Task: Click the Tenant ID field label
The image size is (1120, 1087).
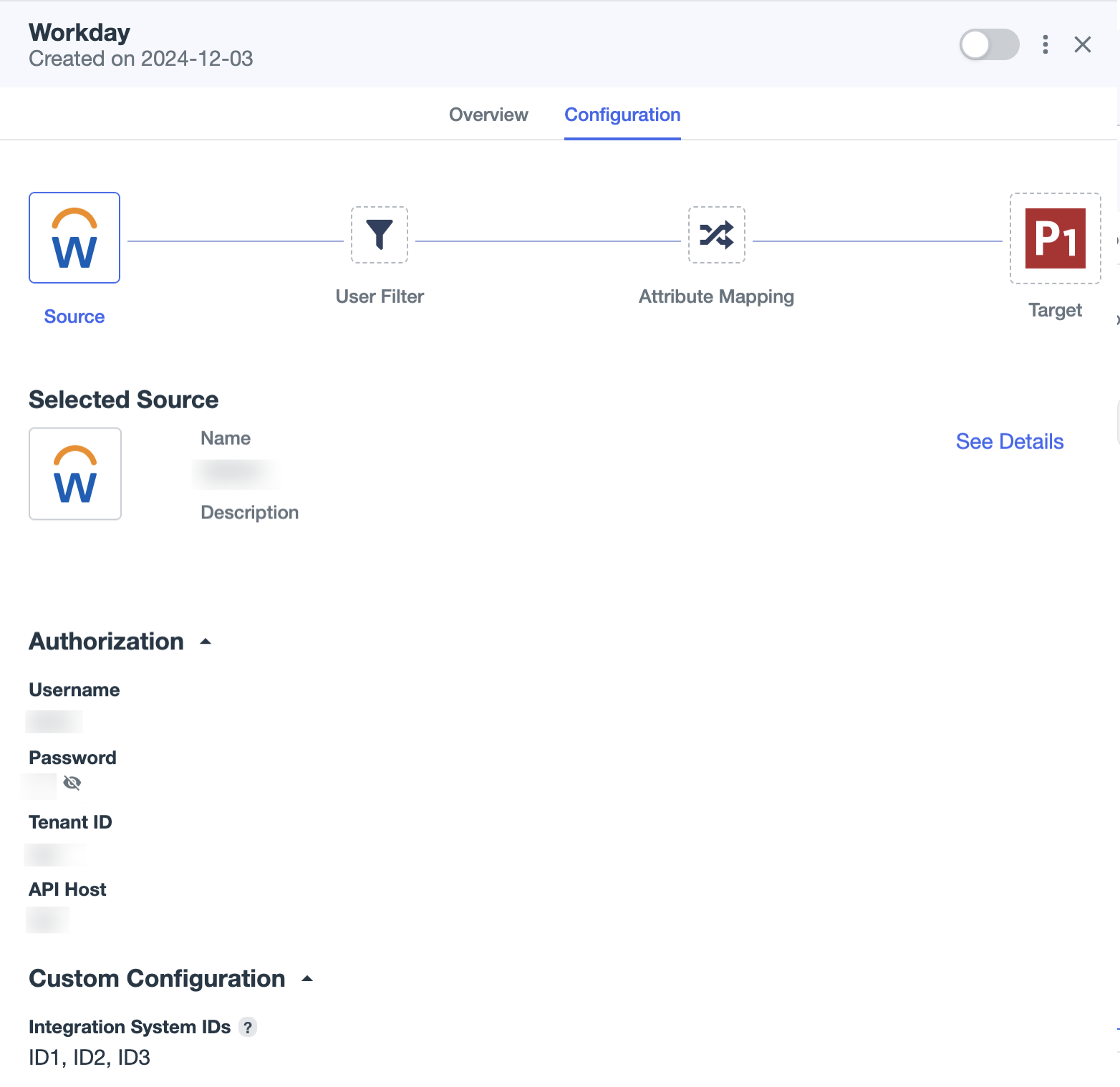Action: (70, 822)
